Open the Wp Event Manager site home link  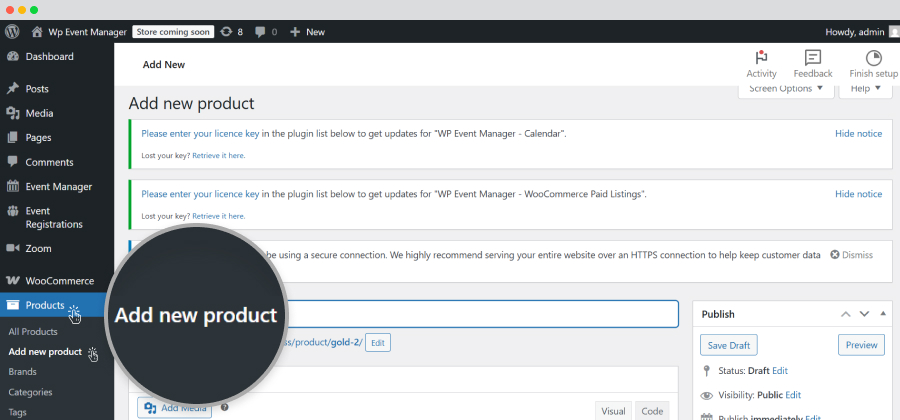pos(79,32)
